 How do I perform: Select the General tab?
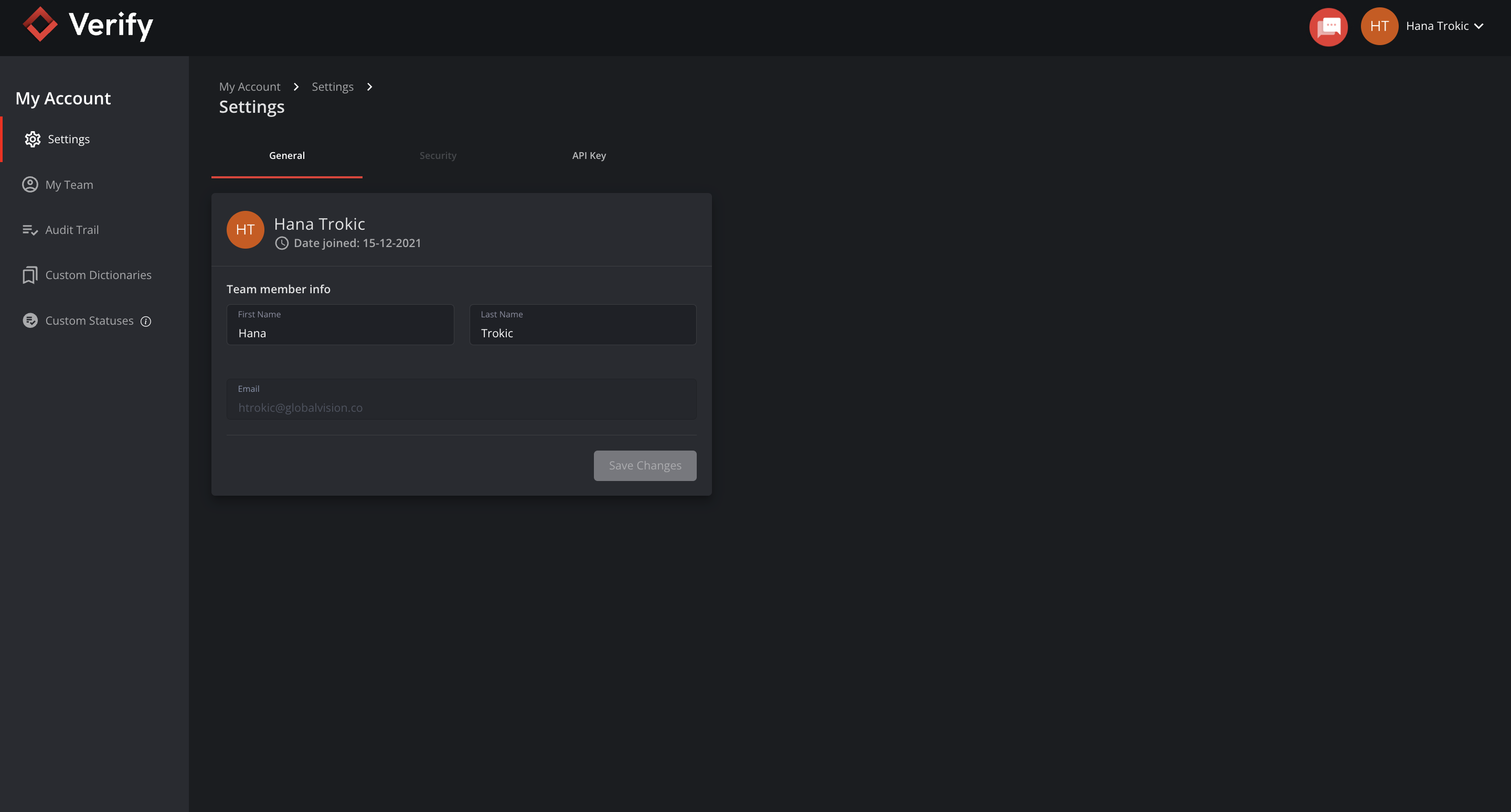pos(287,155)
